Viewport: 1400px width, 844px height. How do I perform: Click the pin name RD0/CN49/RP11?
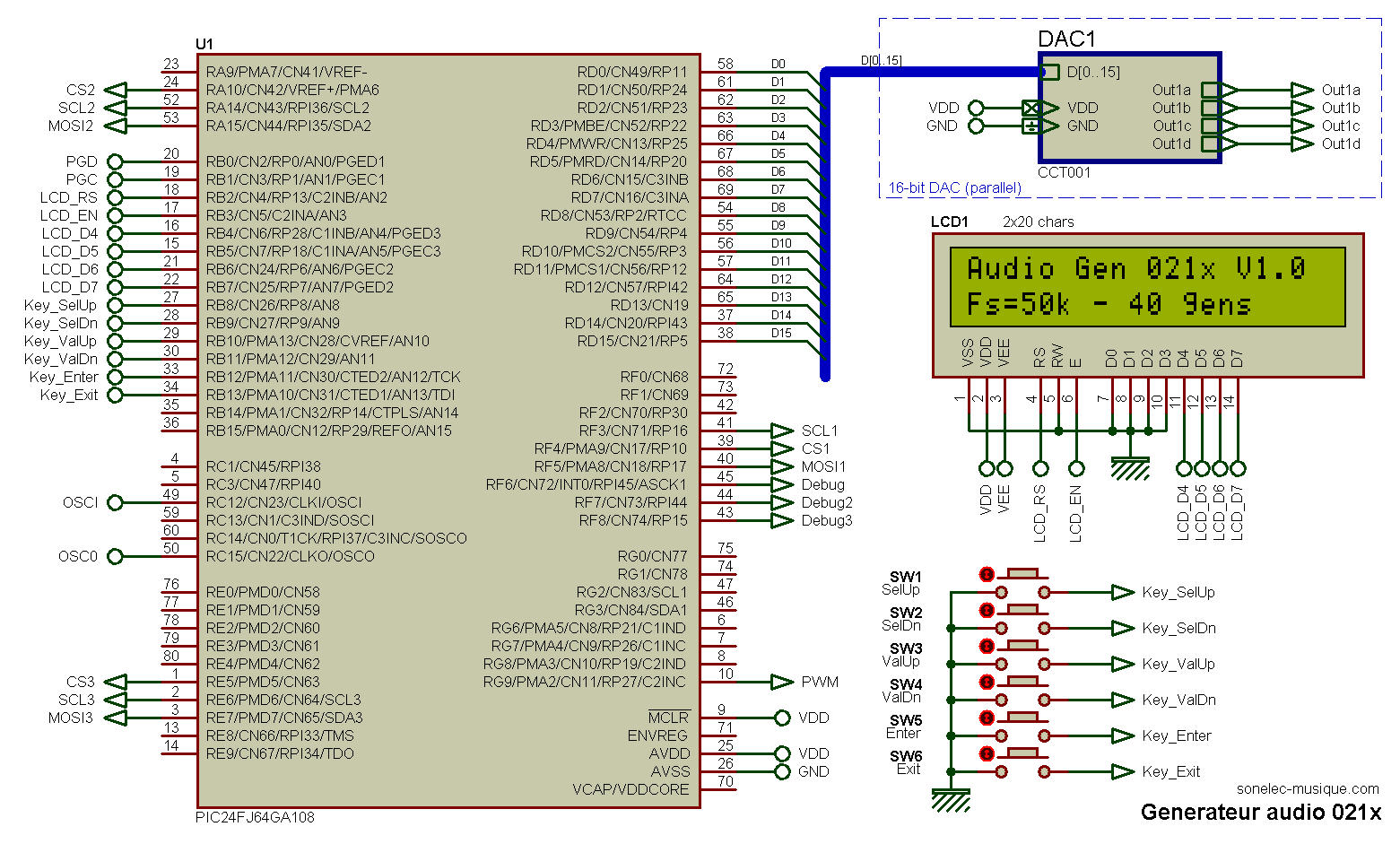click(x=632, y=72)
